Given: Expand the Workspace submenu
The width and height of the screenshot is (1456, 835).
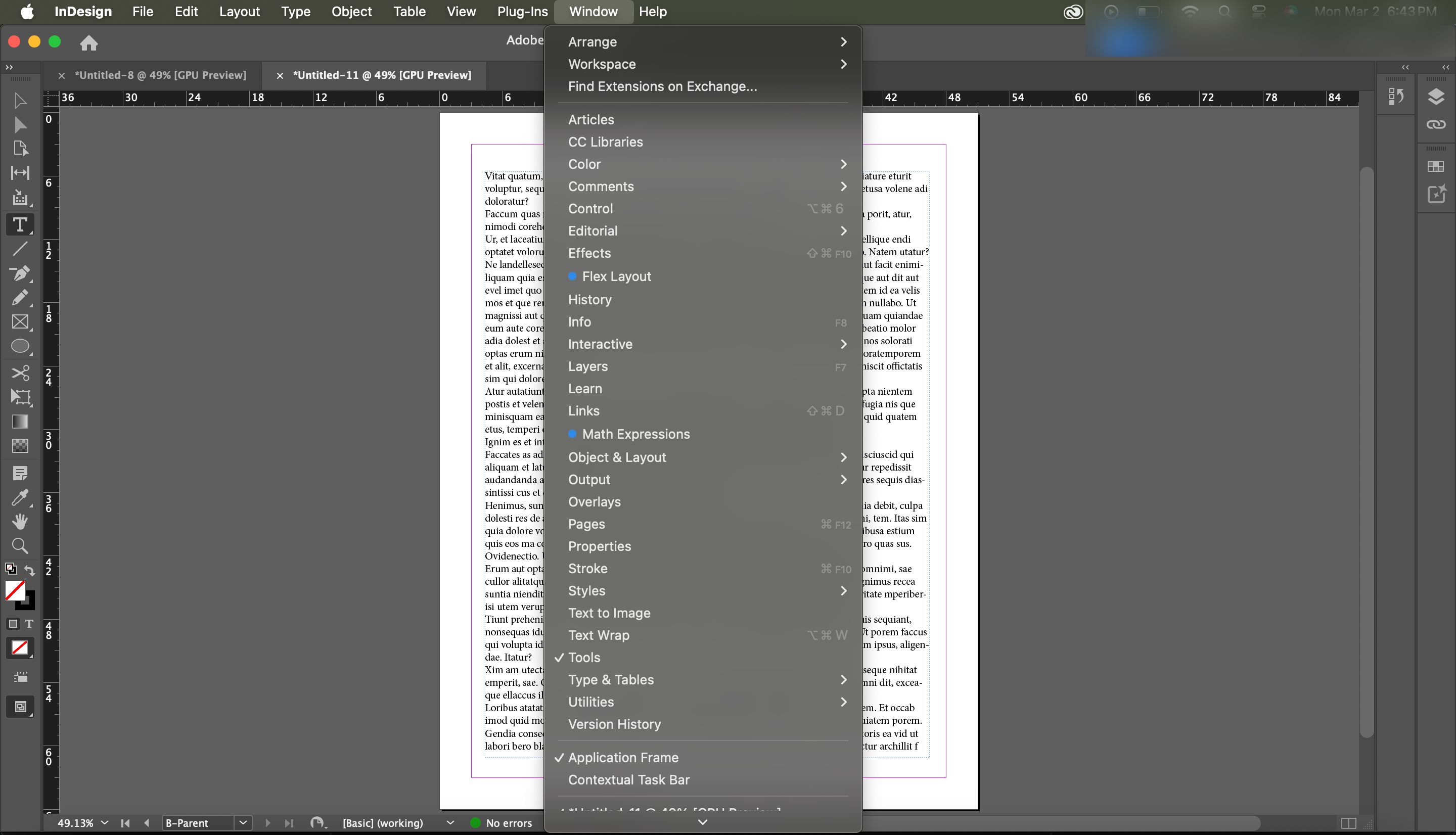Looking at the screenshot, I should 602,64.
